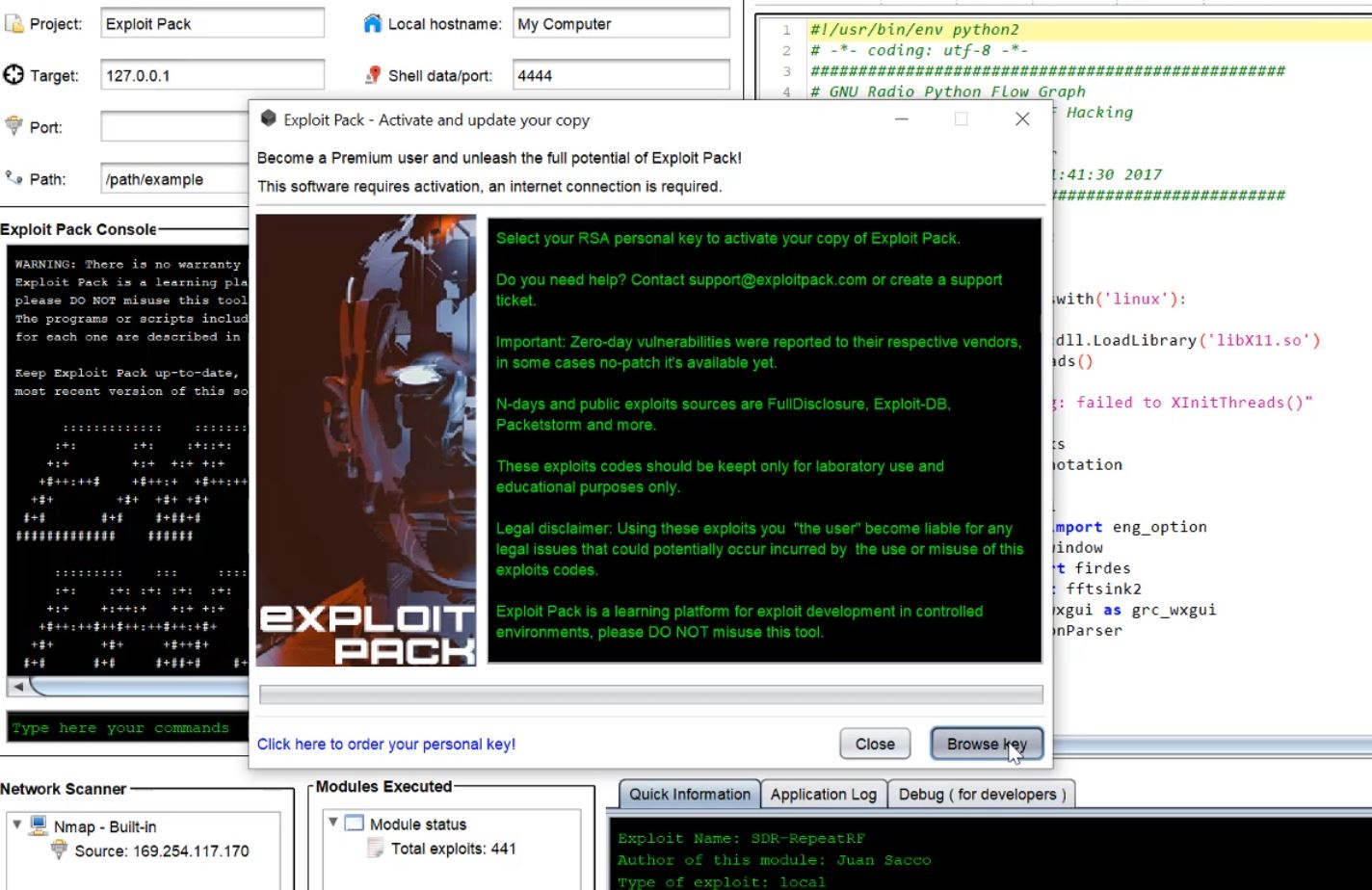Click the Path icon

point(13,177)
